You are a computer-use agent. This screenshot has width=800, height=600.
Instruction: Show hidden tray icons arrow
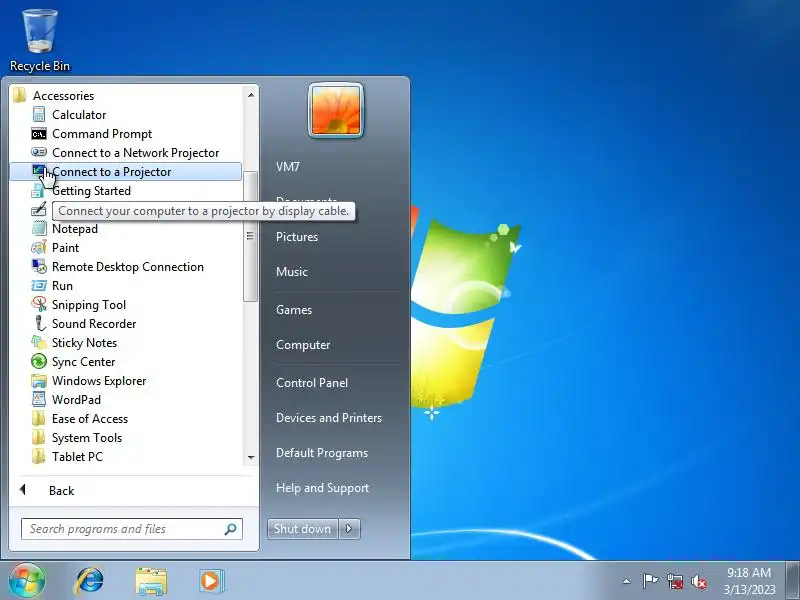[x=627, y=581]
